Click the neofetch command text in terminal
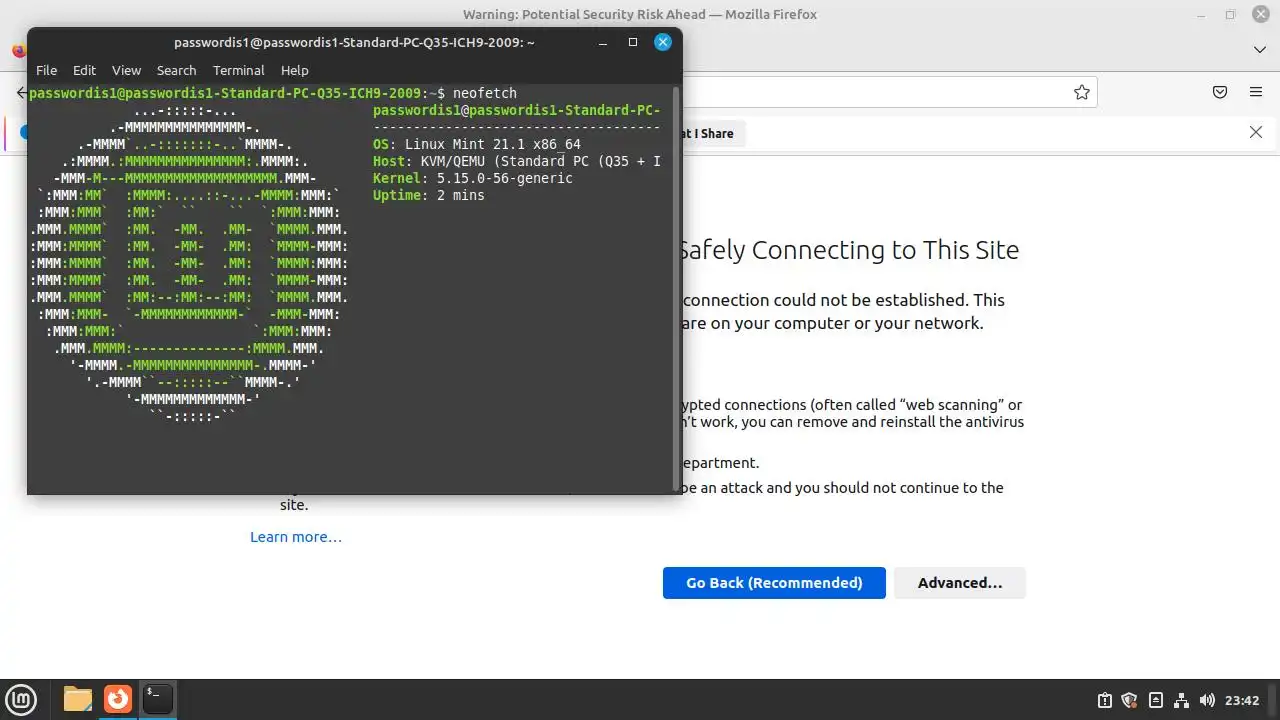Viewport: 1280px width, 720px height. coord(484,93)
